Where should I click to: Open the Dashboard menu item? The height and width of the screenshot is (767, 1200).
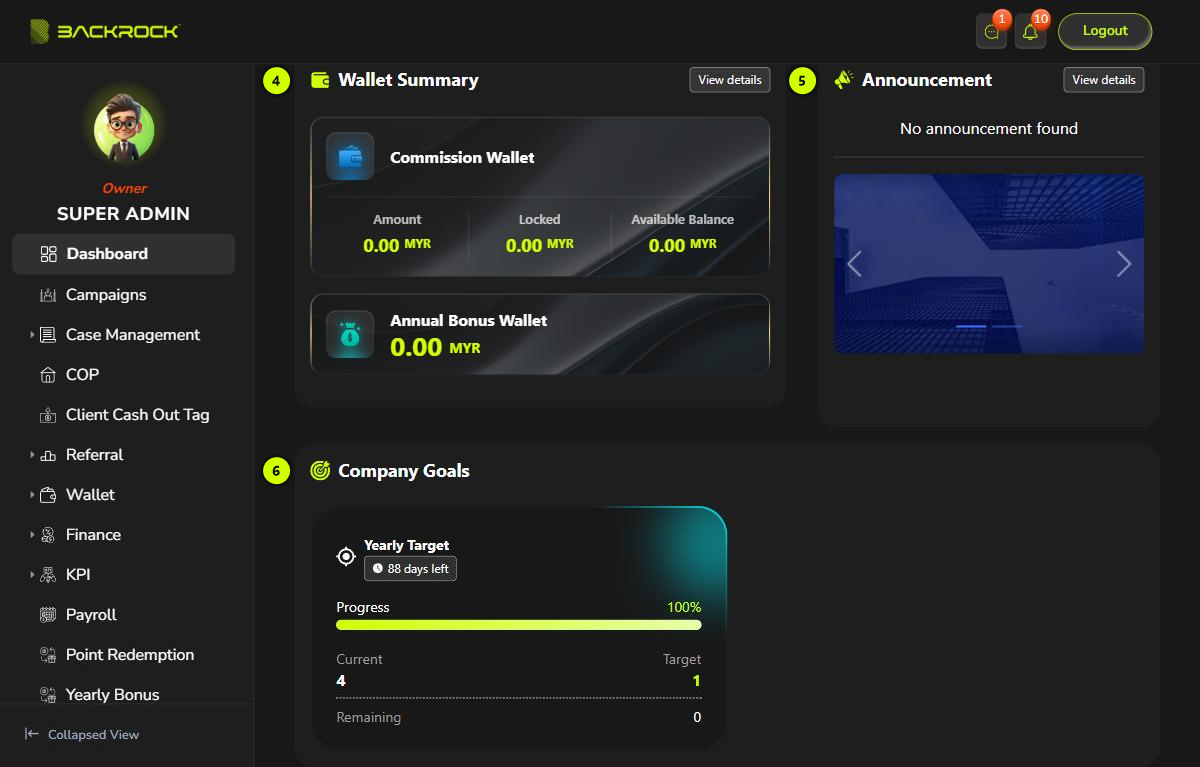pyautogui.click(x=124, y=254)
